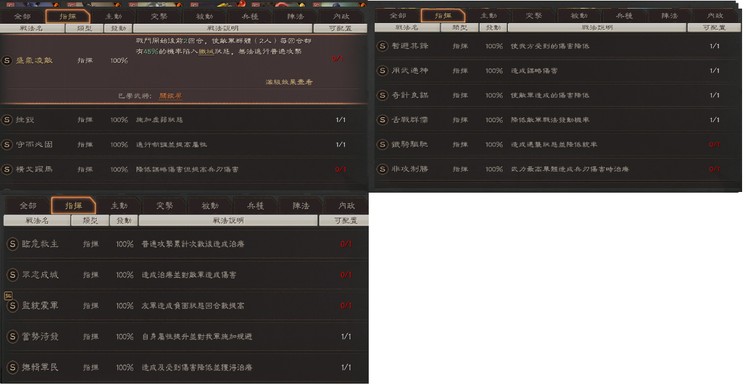
Task: Click S-grade icon beside 鐵騎驅馳
Action: [382, 144]
